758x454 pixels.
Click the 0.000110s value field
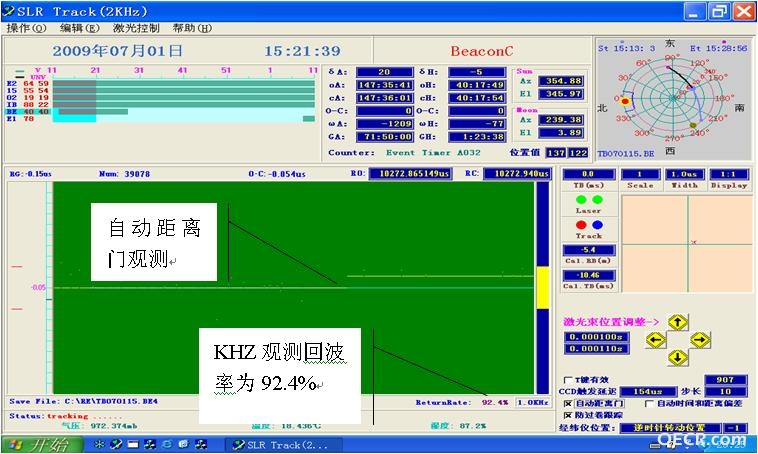pos(597,349)
